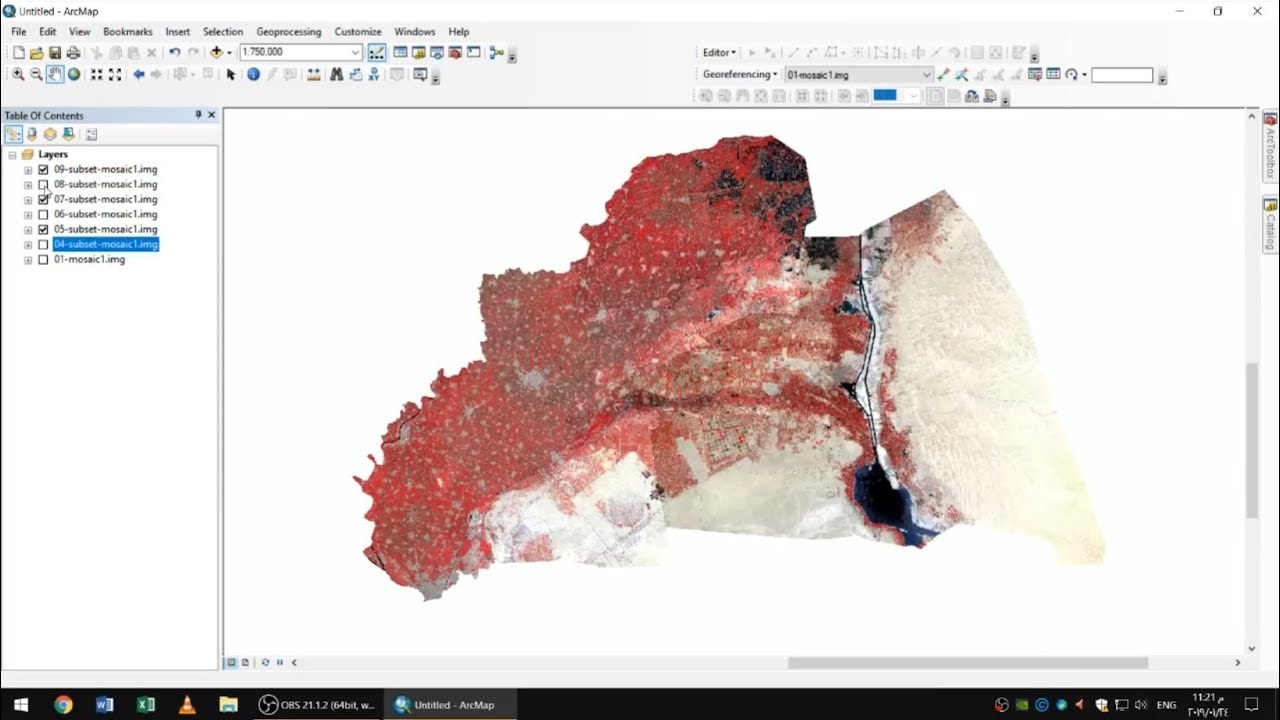Click List By Drawing Order icon
Viewport: 1280px width, 720px height.
(13, 134)
